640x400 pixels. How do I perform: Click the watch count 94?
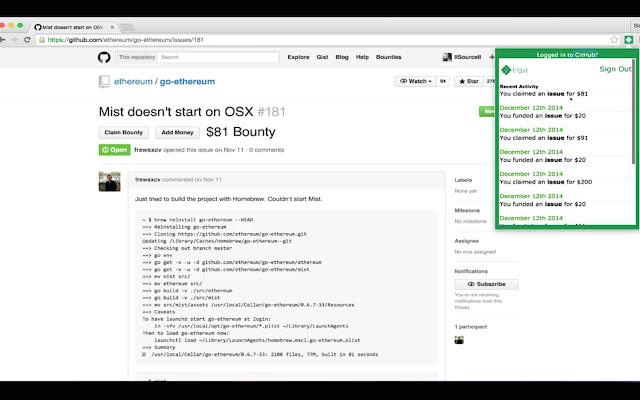click(443, 81)
